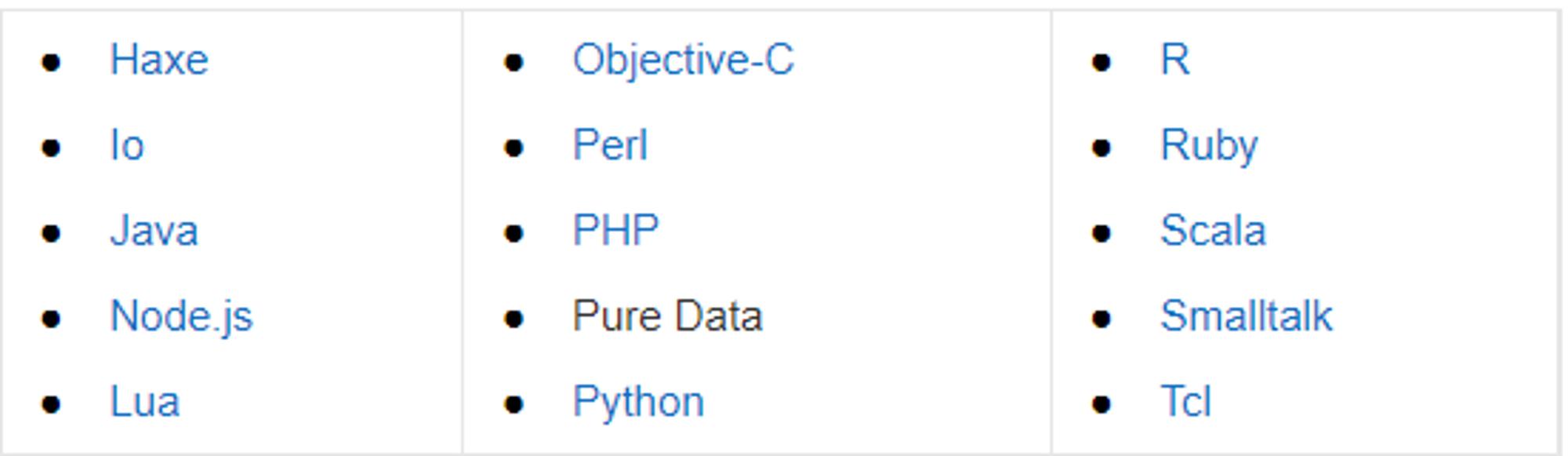Click the bullet beside Python
The height and width of the screenshot is (456, 1568).
pos(514,404)
